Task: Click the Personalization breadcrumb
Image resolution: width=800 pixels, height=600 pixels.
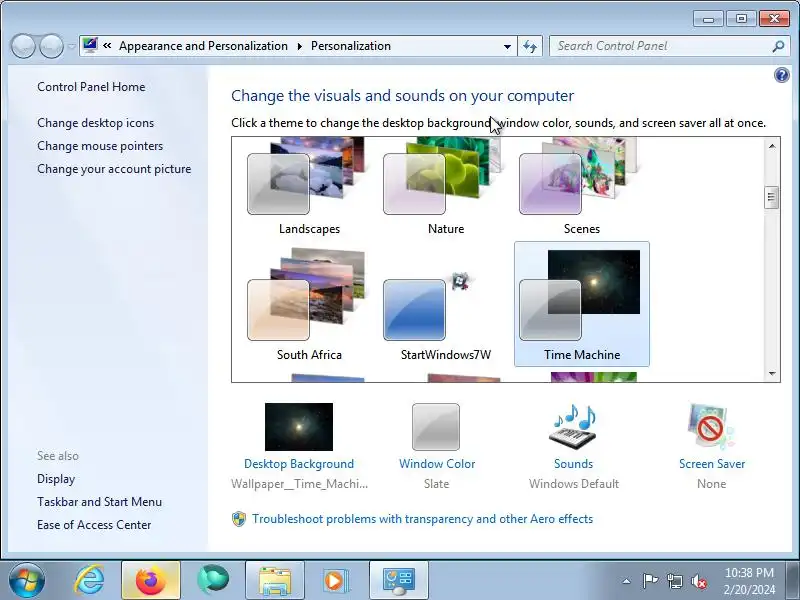Action: coord(351,46)
